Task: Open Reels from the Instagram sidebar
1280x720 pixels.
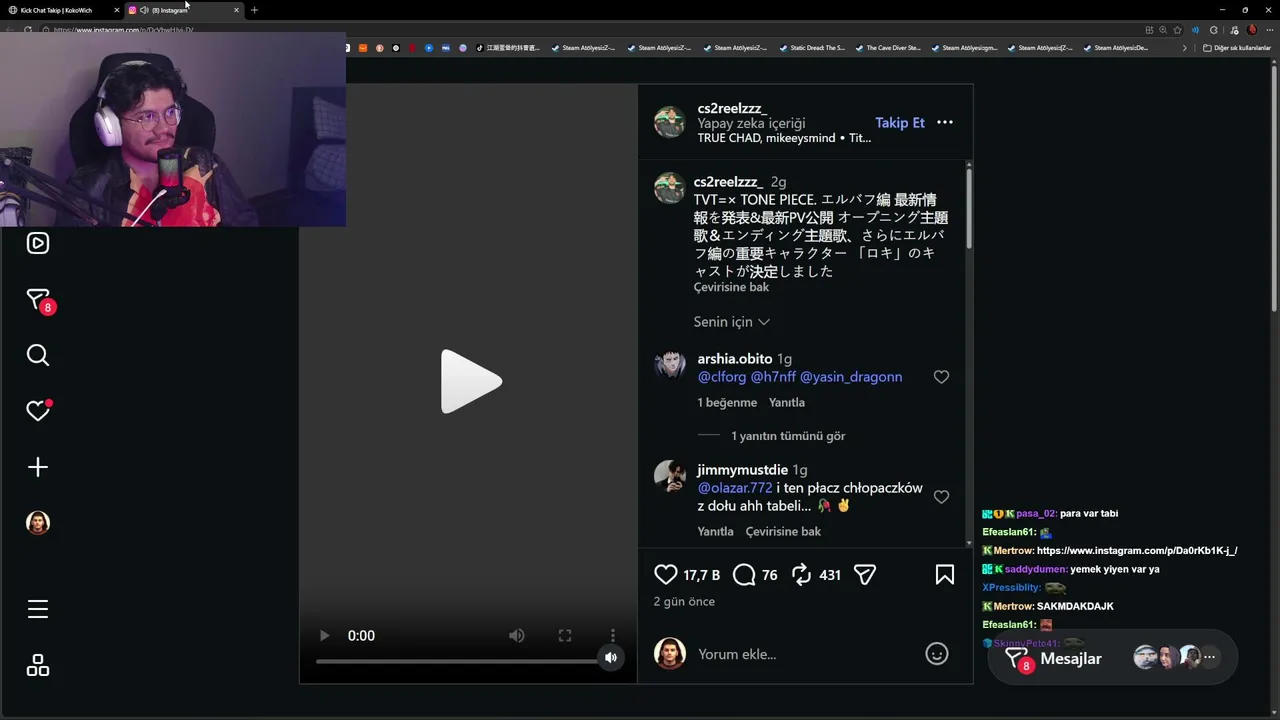Action: coord(38,243)
